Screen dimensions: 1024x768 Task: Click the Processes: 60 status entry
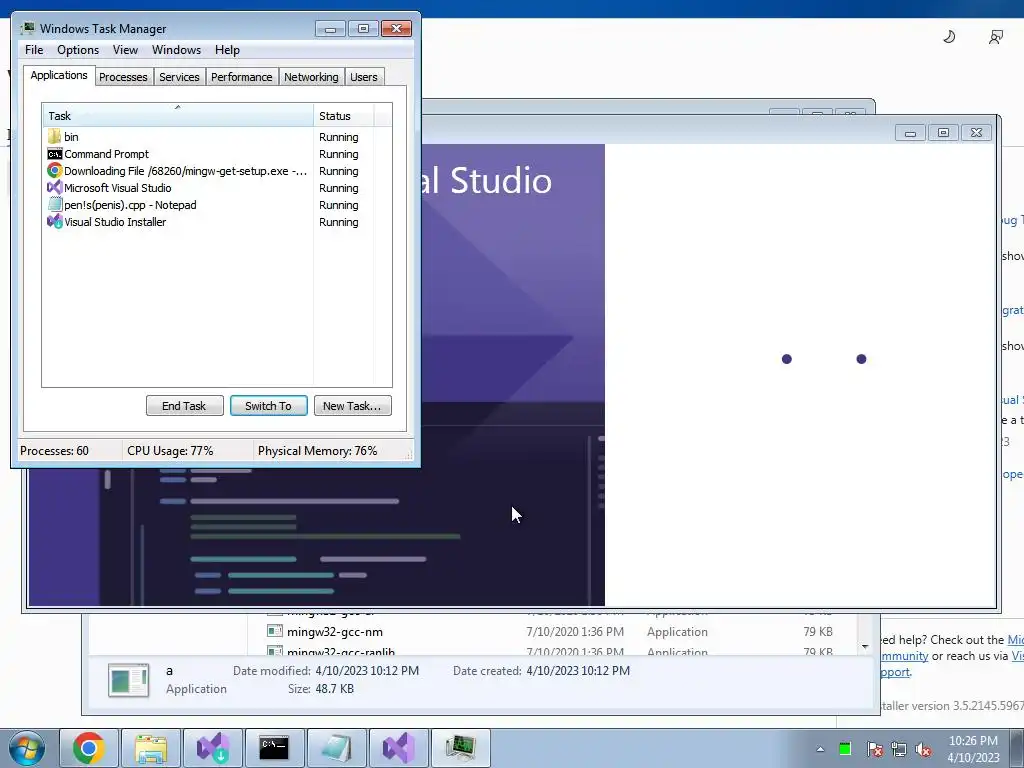pos(54,451)
